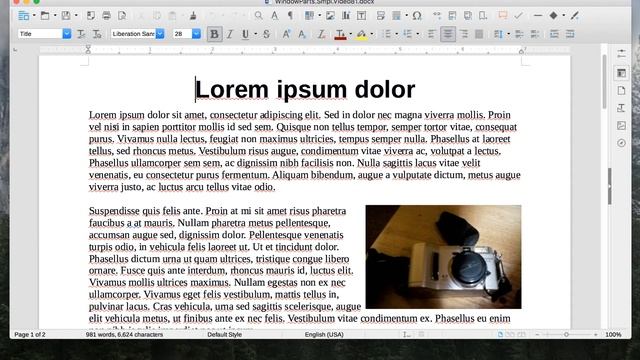Toggle the Show Draw Functions icon

575,16
